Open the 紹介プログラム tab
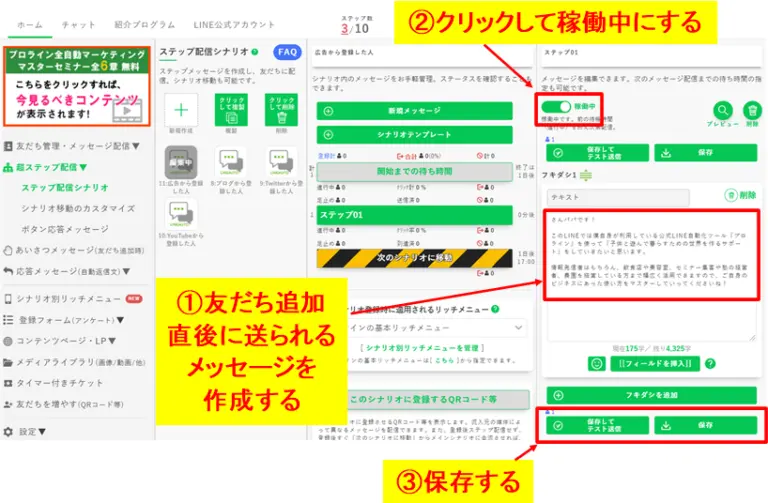The width and height of the screenshot is (768, 503). pos(144,25)
